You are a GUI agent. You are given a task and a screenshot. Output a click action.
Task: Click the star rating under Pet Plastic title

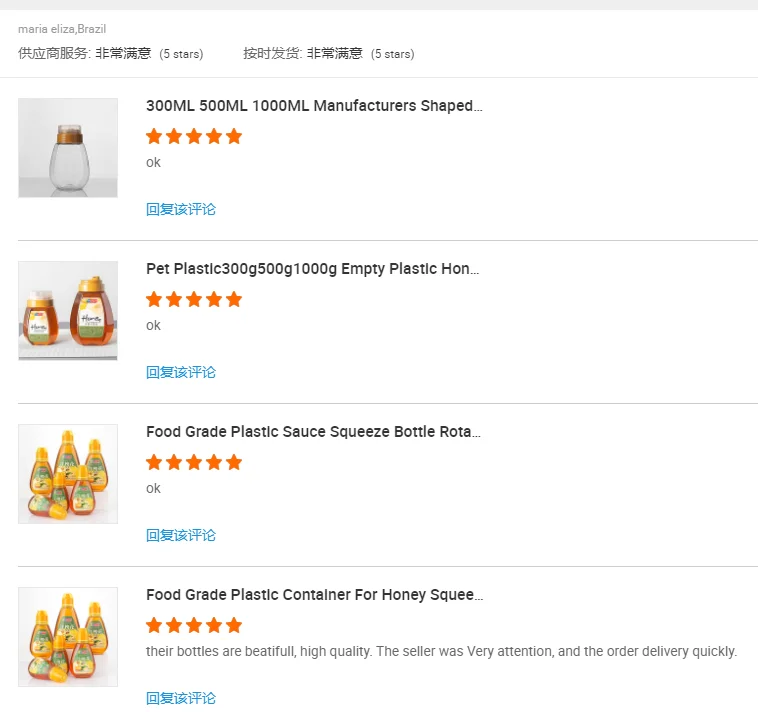coord(194,299)
